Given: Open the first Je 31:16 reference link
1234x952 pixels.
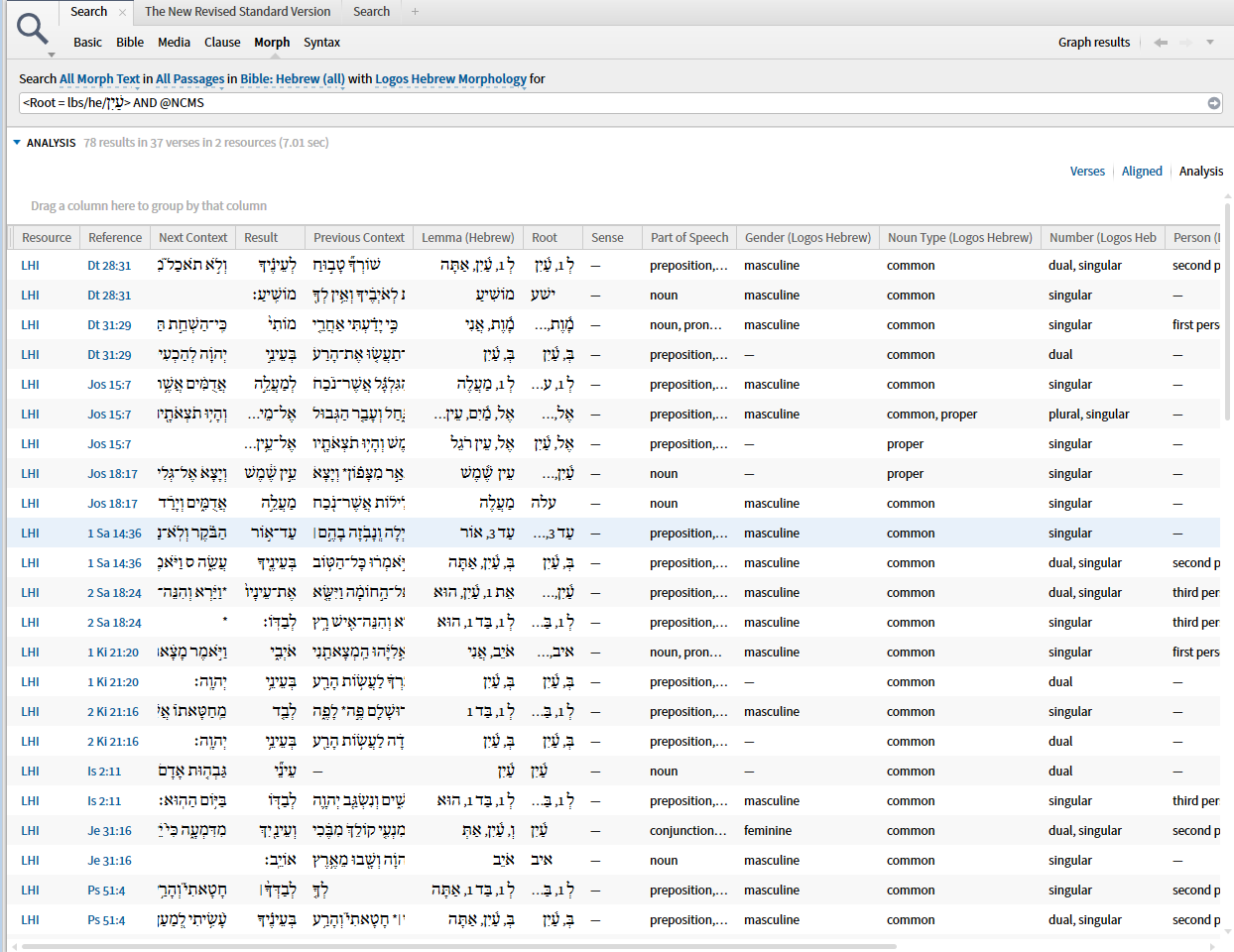Looking at the screenshot, I should [109, 831].
